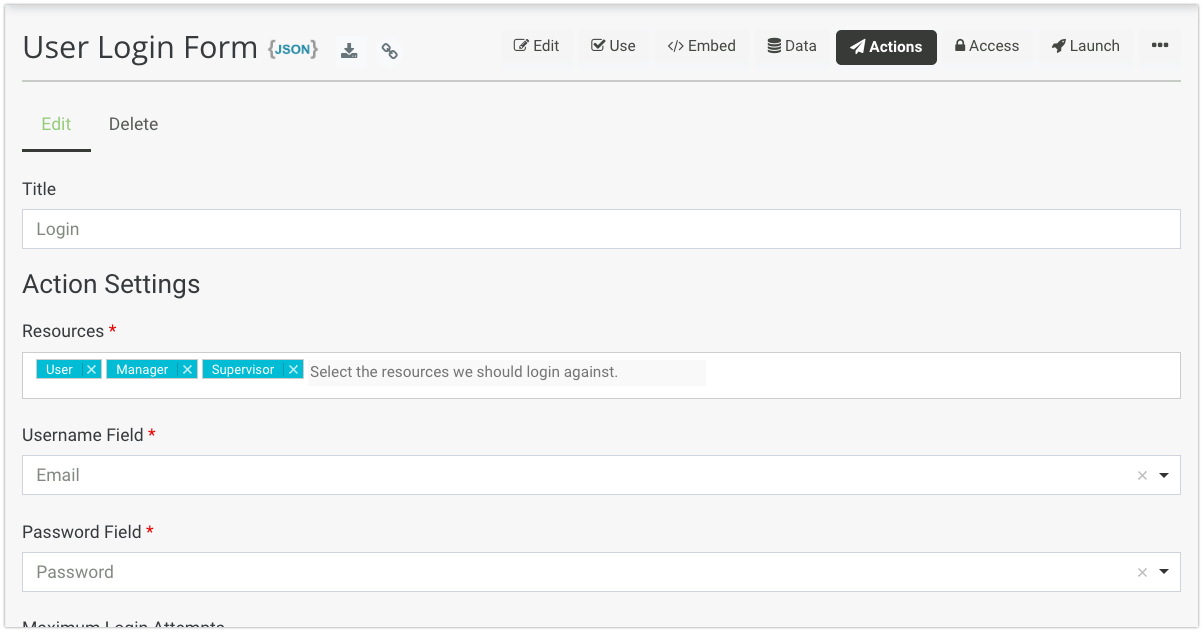The width and height of the screenshot is (1203, 632).
Task: Clear the Username Field selection
Action: pos(1142,476)
